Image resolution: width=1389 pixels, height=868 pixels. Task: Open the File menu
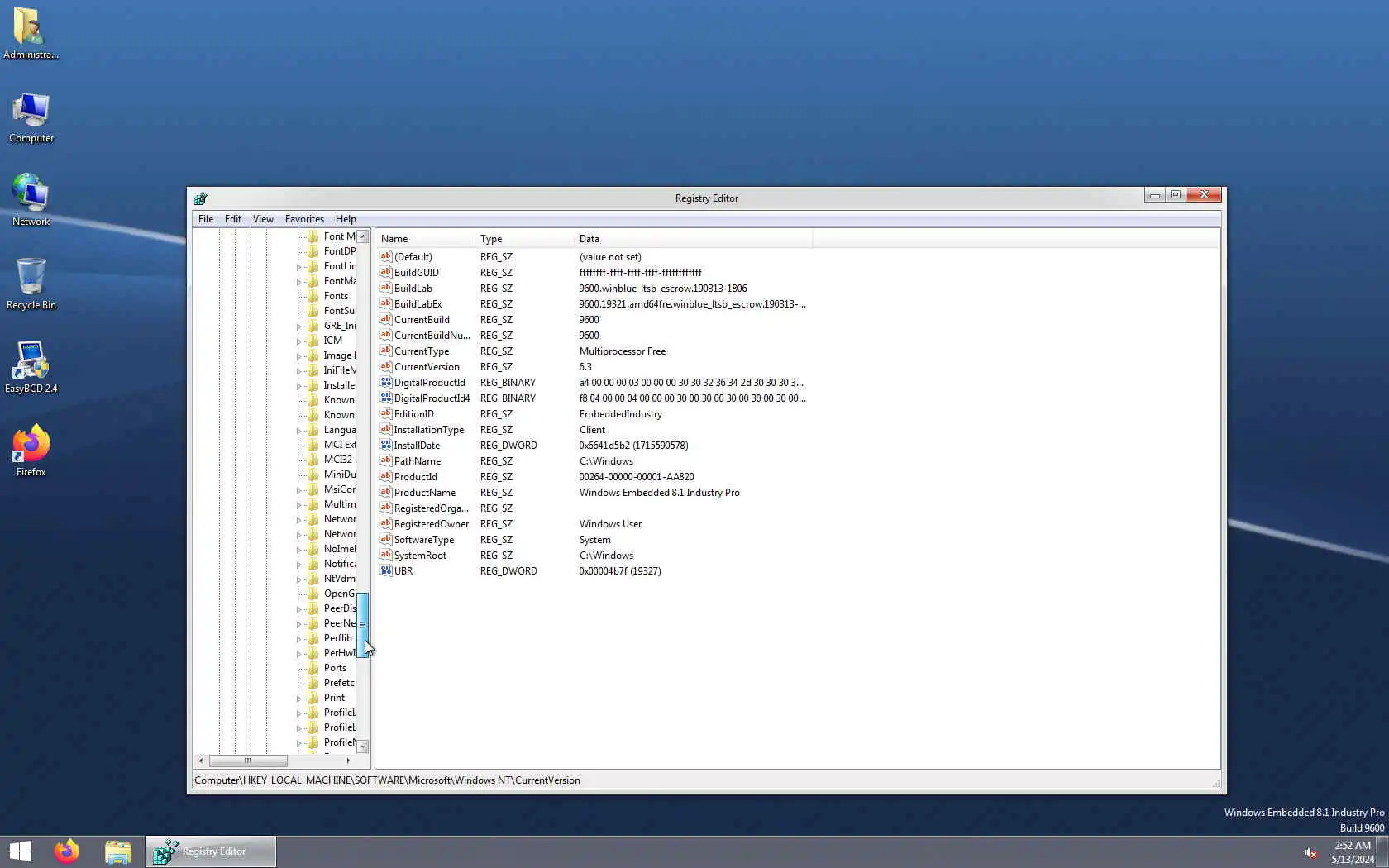[x=205, y=219]
